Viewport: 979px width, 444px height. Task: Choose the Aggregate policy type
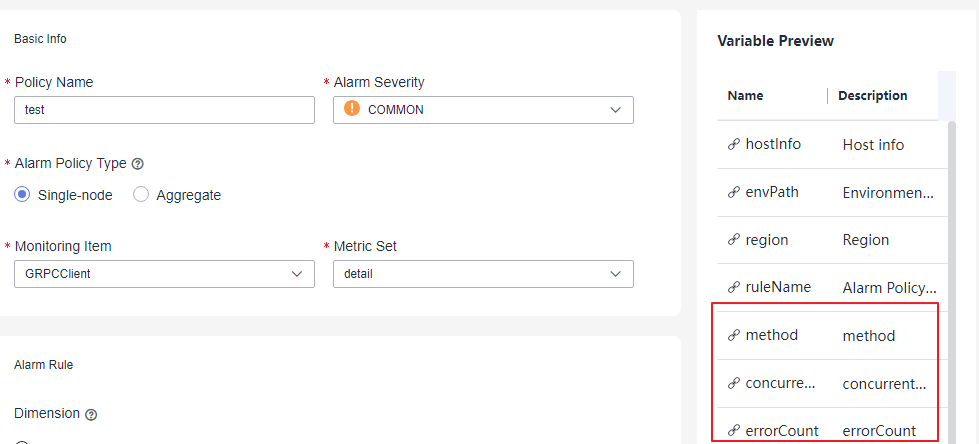click(141, 195)
